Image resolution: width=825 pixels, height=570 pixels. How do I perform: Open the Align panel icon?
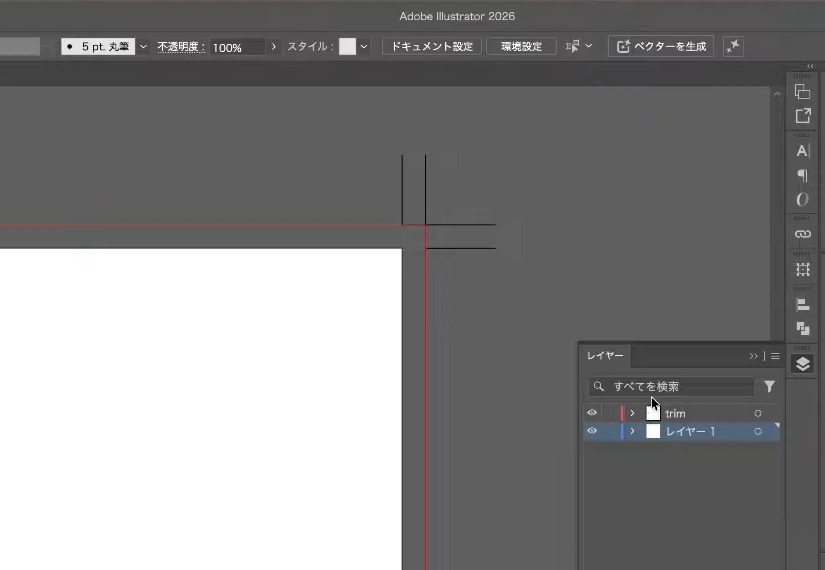point(802,305)
